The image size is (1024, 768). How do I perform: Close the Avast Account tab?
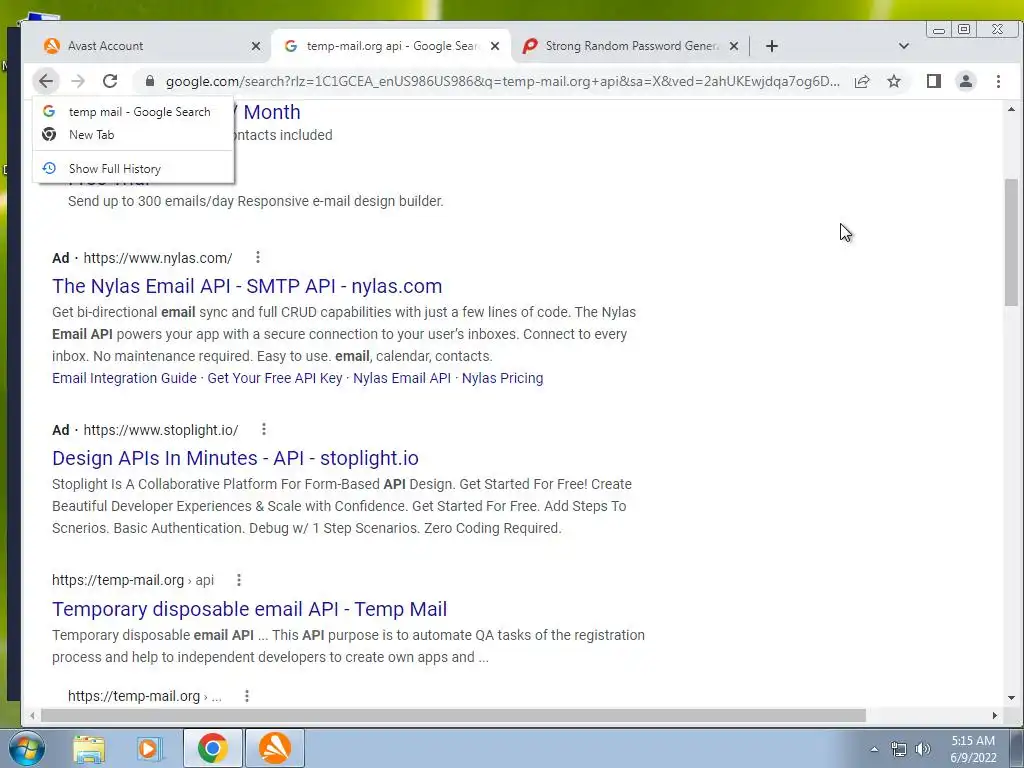point(255,46)
